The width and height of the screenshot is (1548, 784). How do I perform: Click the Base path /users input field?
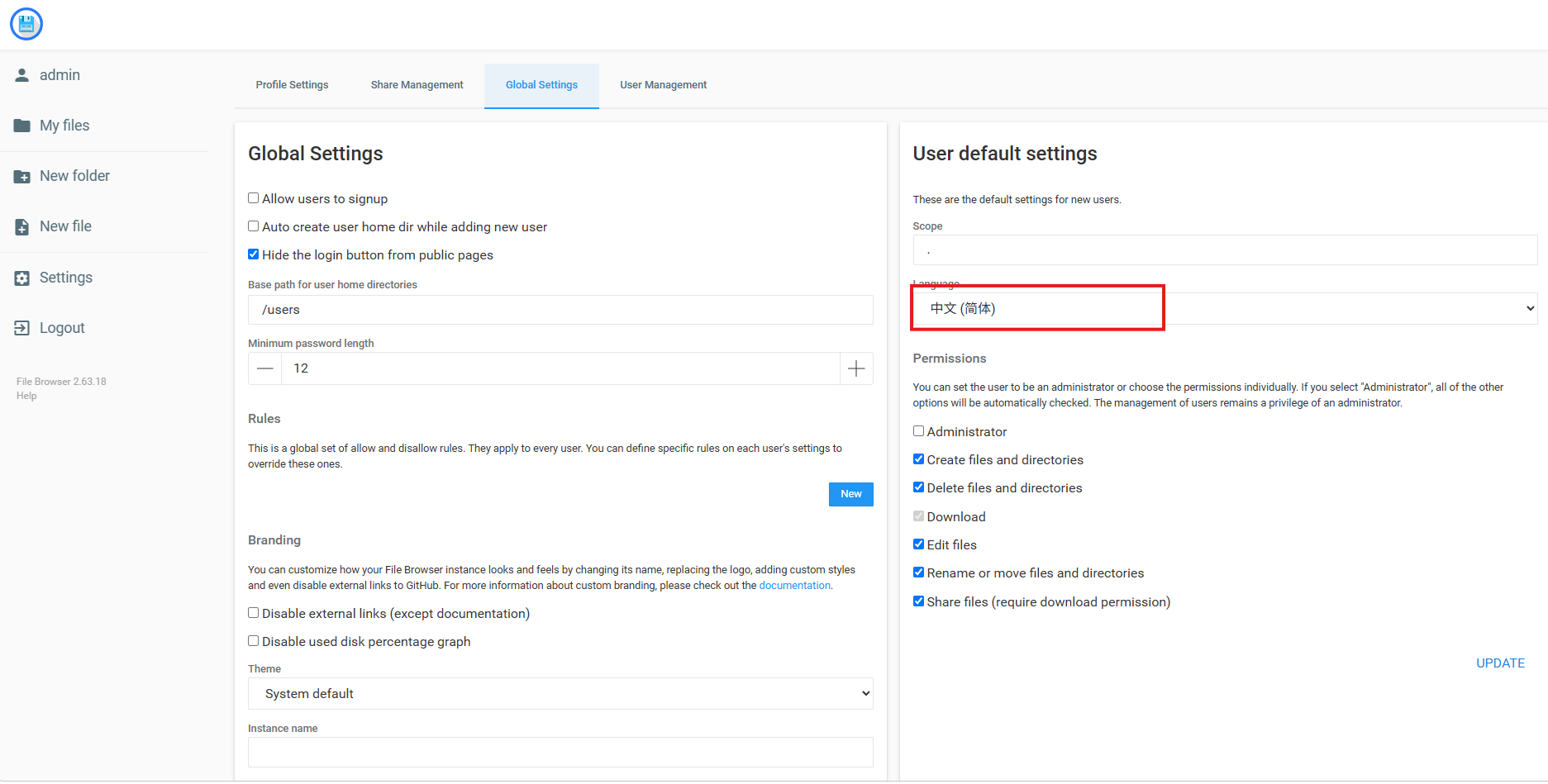click(x=560, y=310)
